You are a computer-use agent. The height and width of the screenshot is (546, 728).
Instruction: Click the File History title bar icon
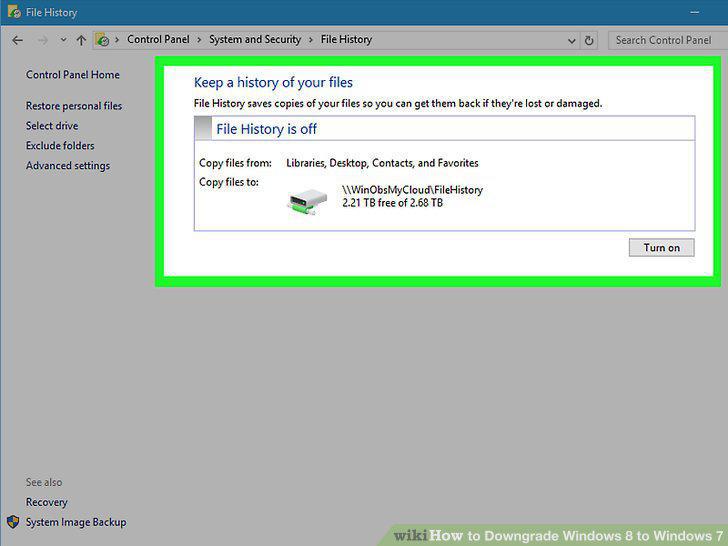point(14,12)
